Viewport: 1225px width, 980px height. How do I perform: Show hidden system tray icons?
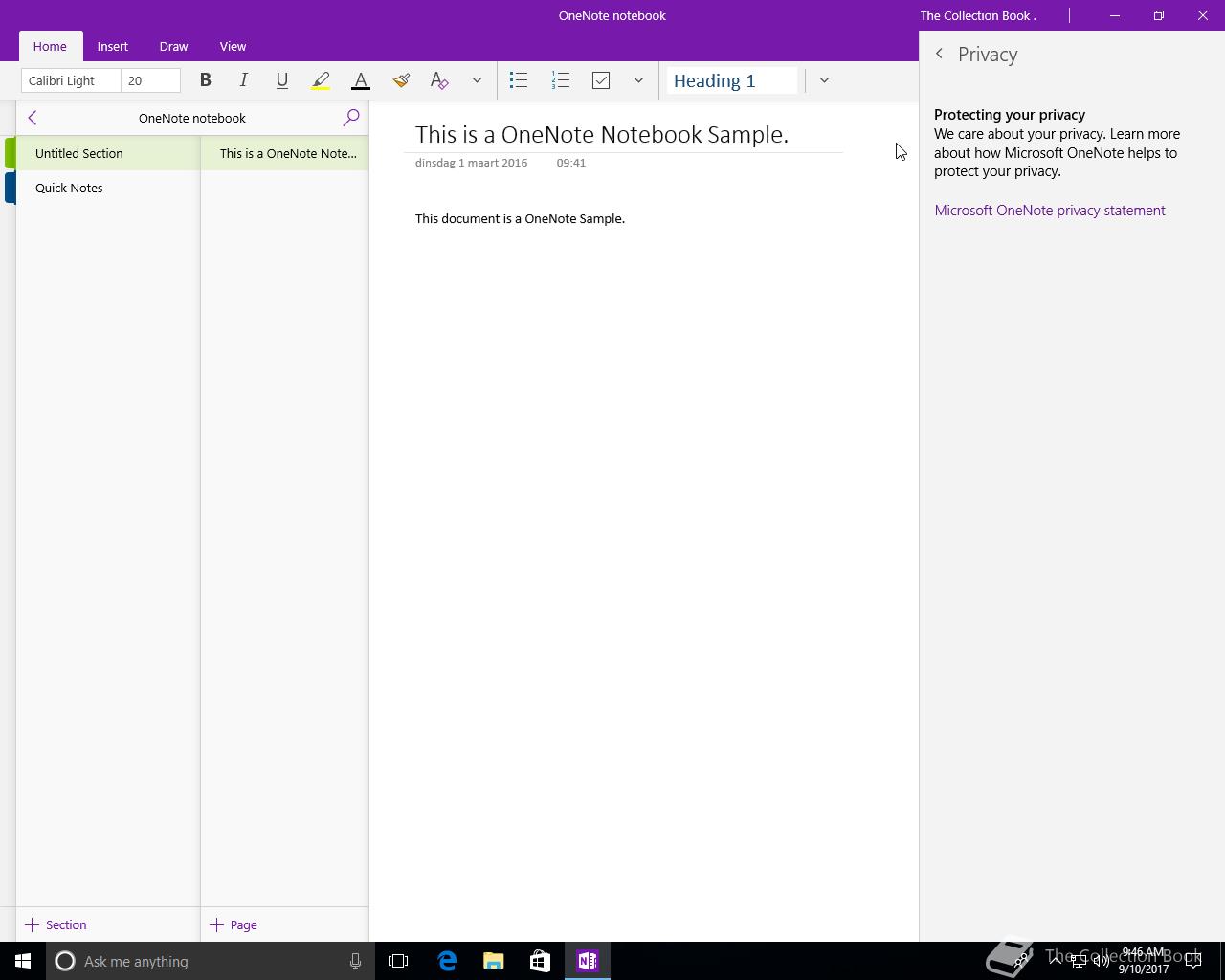coord(1056,961)
